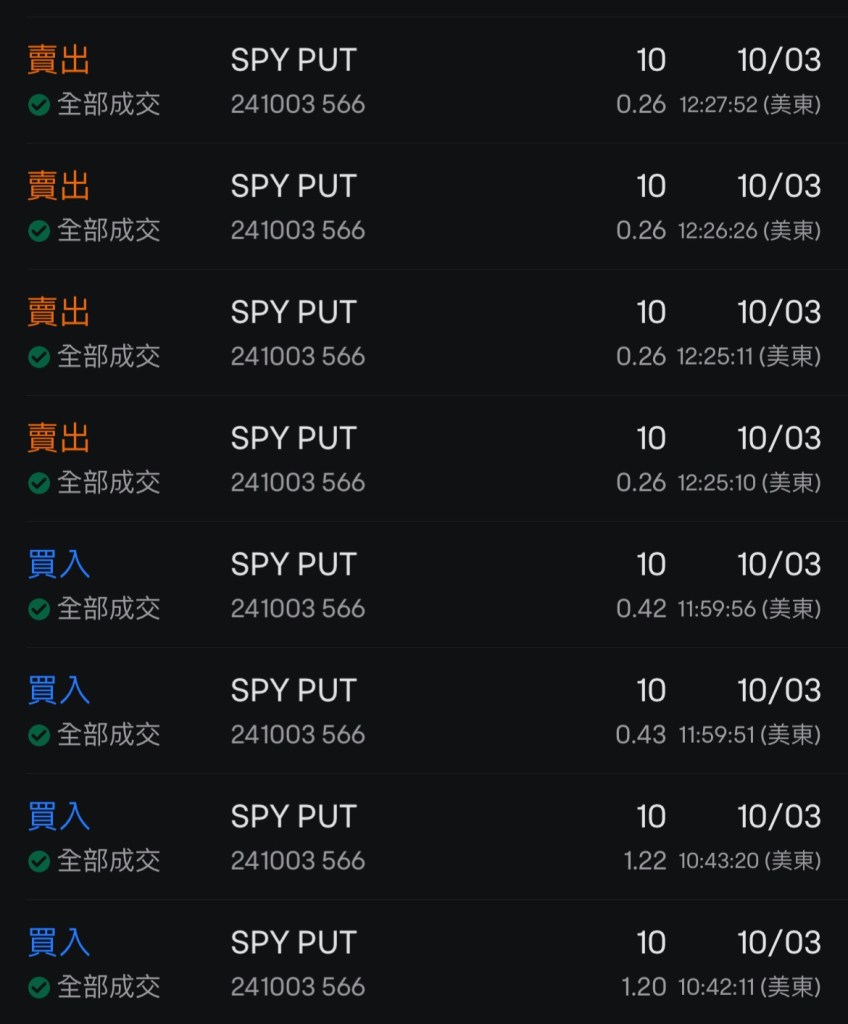The width and height of the screenshot is (848, 1024).
Task: Click the 1.22 fill price
Action: 643,861
